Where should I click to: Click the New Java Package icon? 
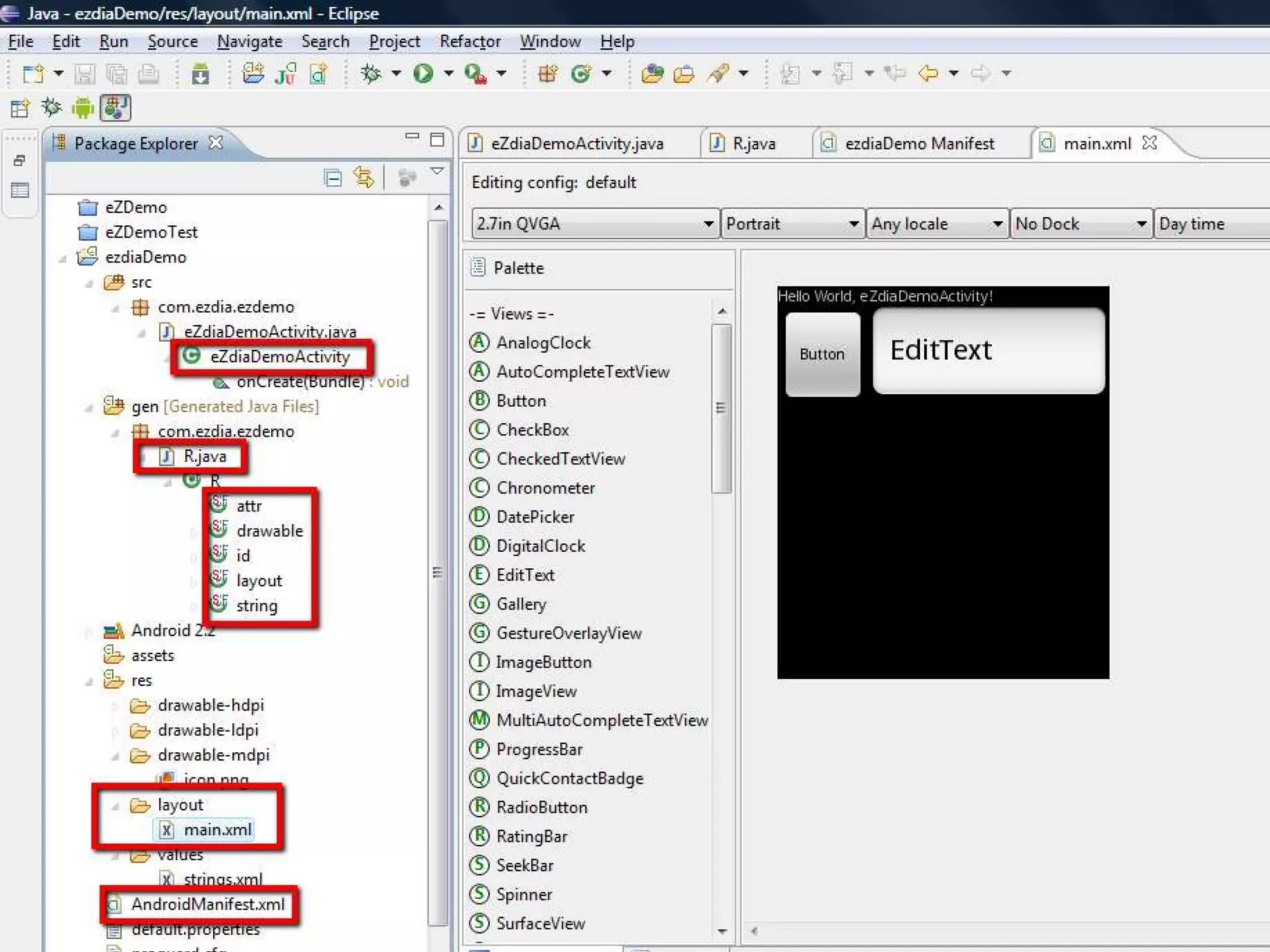pyautogui.click(x=548, y=74)
